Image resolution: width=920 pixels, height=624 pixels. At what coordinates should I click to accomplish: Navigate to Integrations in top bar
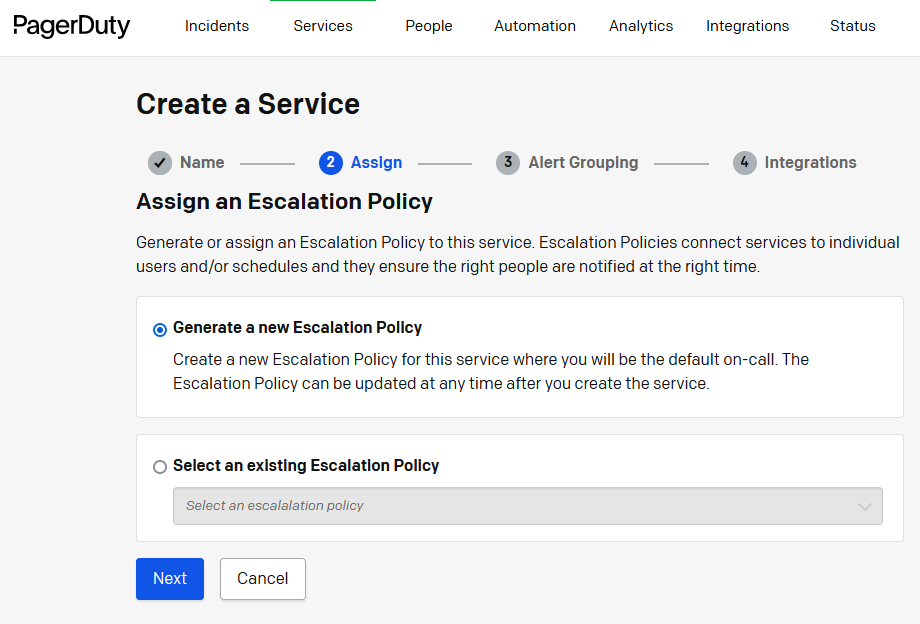click(747, 26)
